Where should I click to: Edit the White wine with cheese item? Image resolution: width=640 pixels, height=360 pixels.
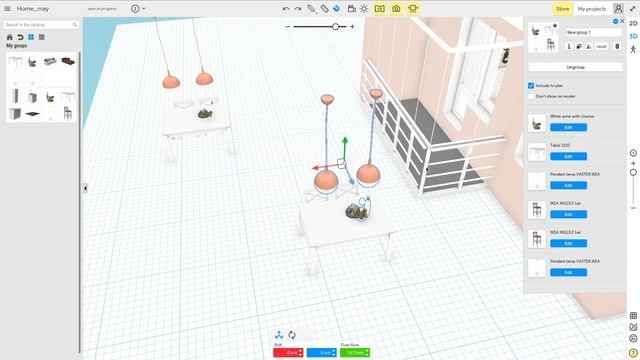pos(568,127)
